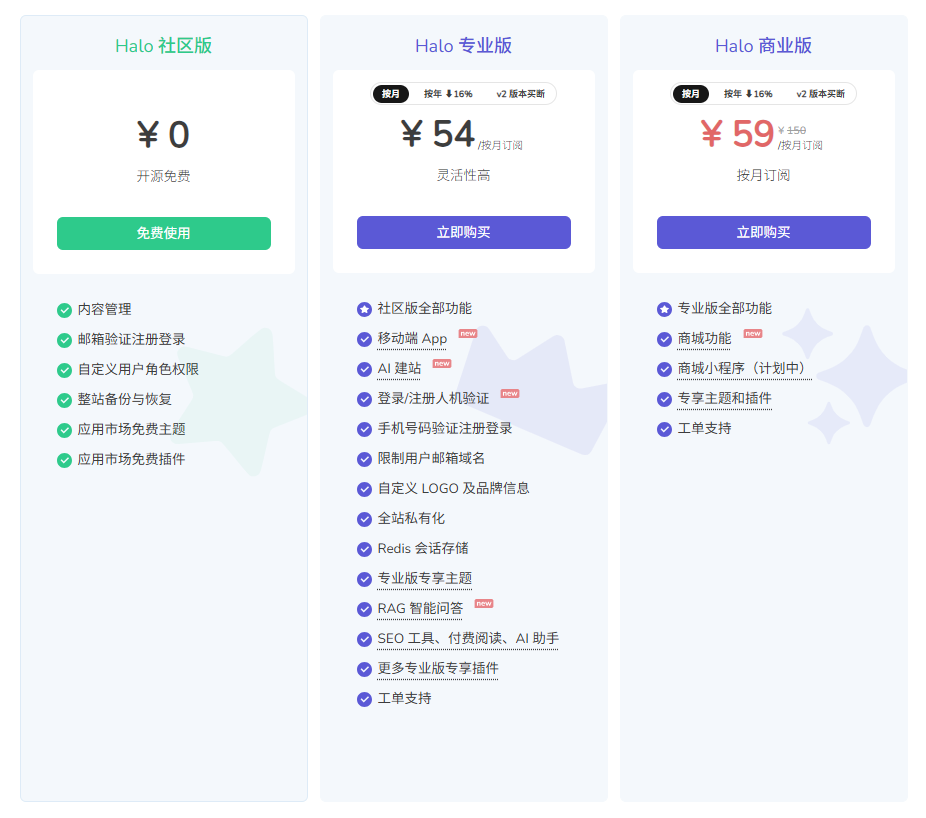This screenshot has height=818, width=926.
Task: Toggle 按月 in the Halo 商业版 card
Action: click(691, 93)
